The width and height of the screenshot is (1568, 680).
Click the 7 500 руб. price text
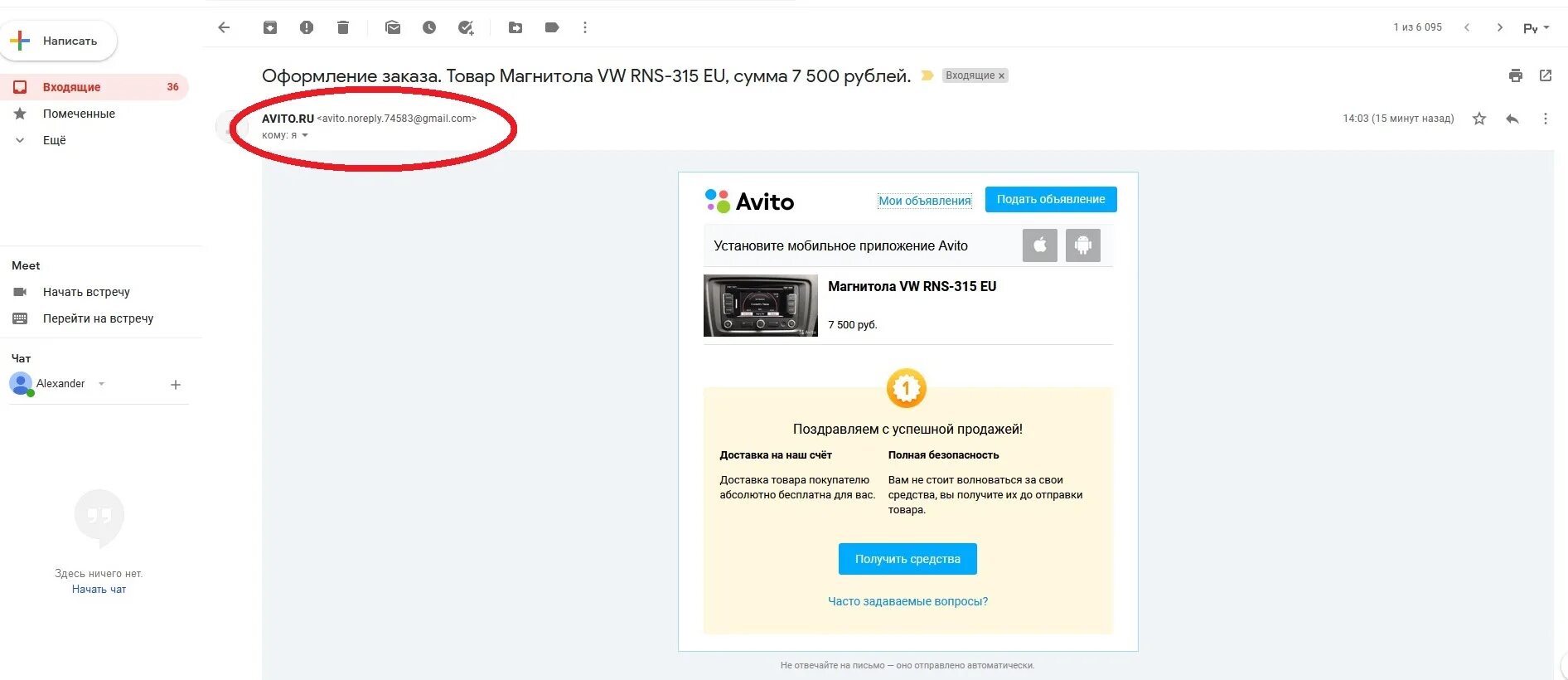click(853, 325)
